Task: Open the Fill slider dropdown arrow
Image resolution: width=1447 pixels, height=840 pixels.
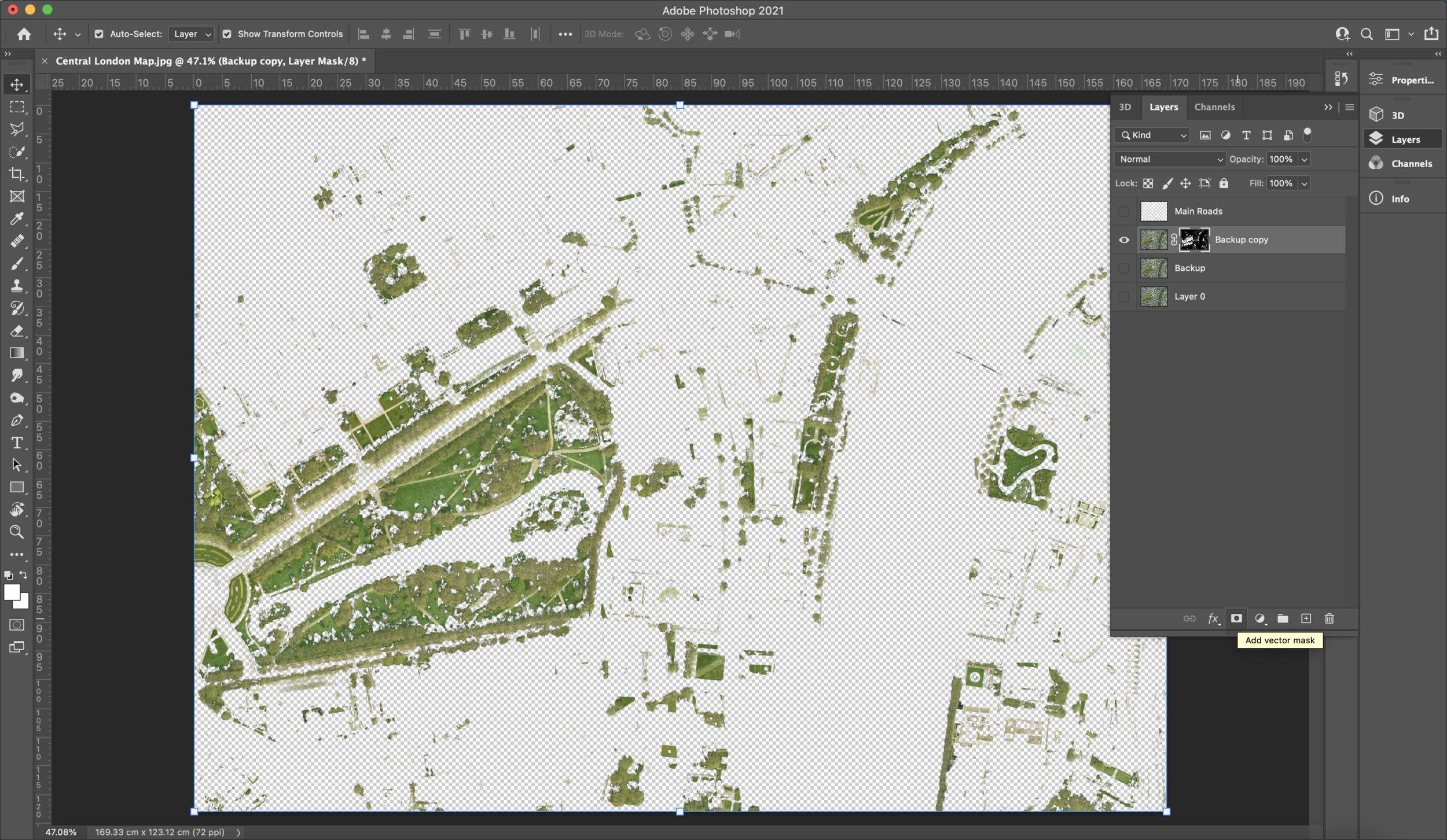Action: pos(1304,183)
